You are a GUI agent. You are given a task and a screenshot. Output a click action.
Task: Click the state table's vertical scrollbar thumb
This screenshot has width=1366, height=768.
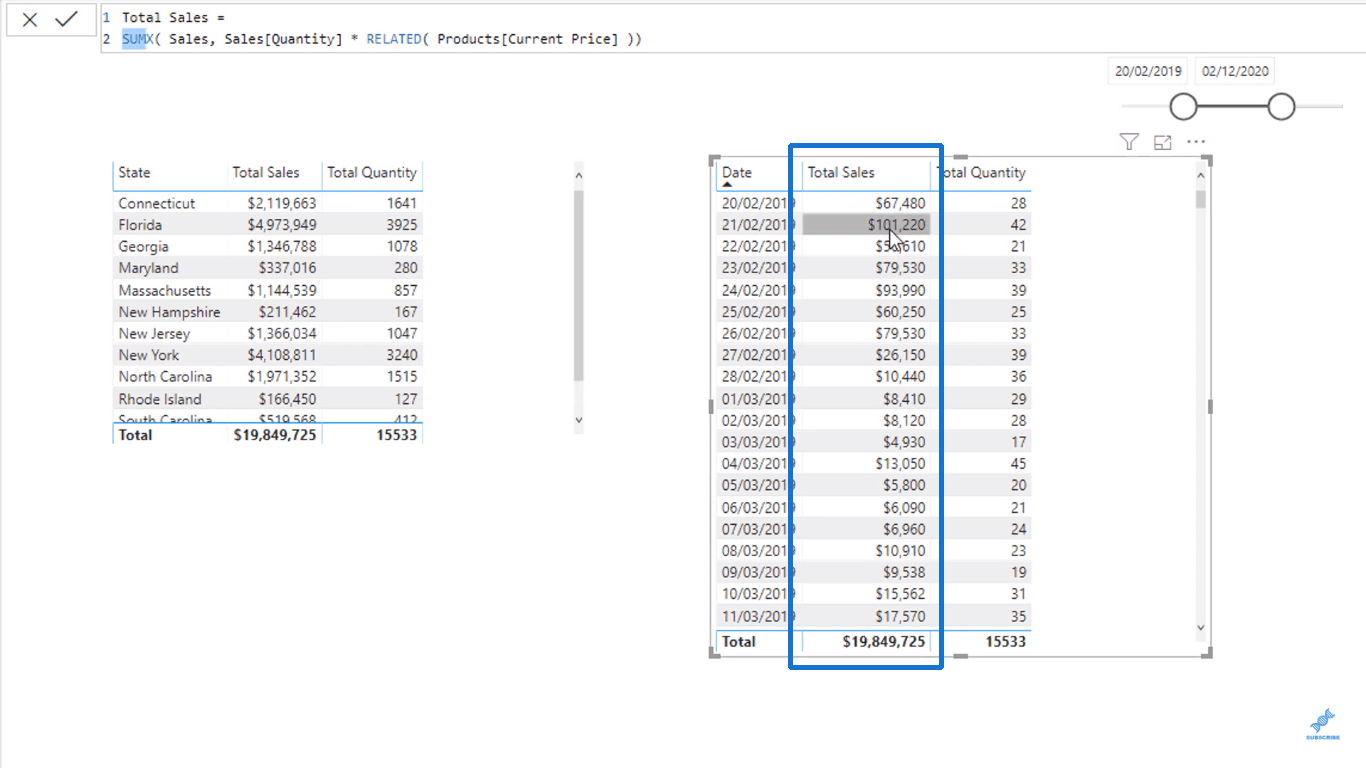tap(578, 286)
